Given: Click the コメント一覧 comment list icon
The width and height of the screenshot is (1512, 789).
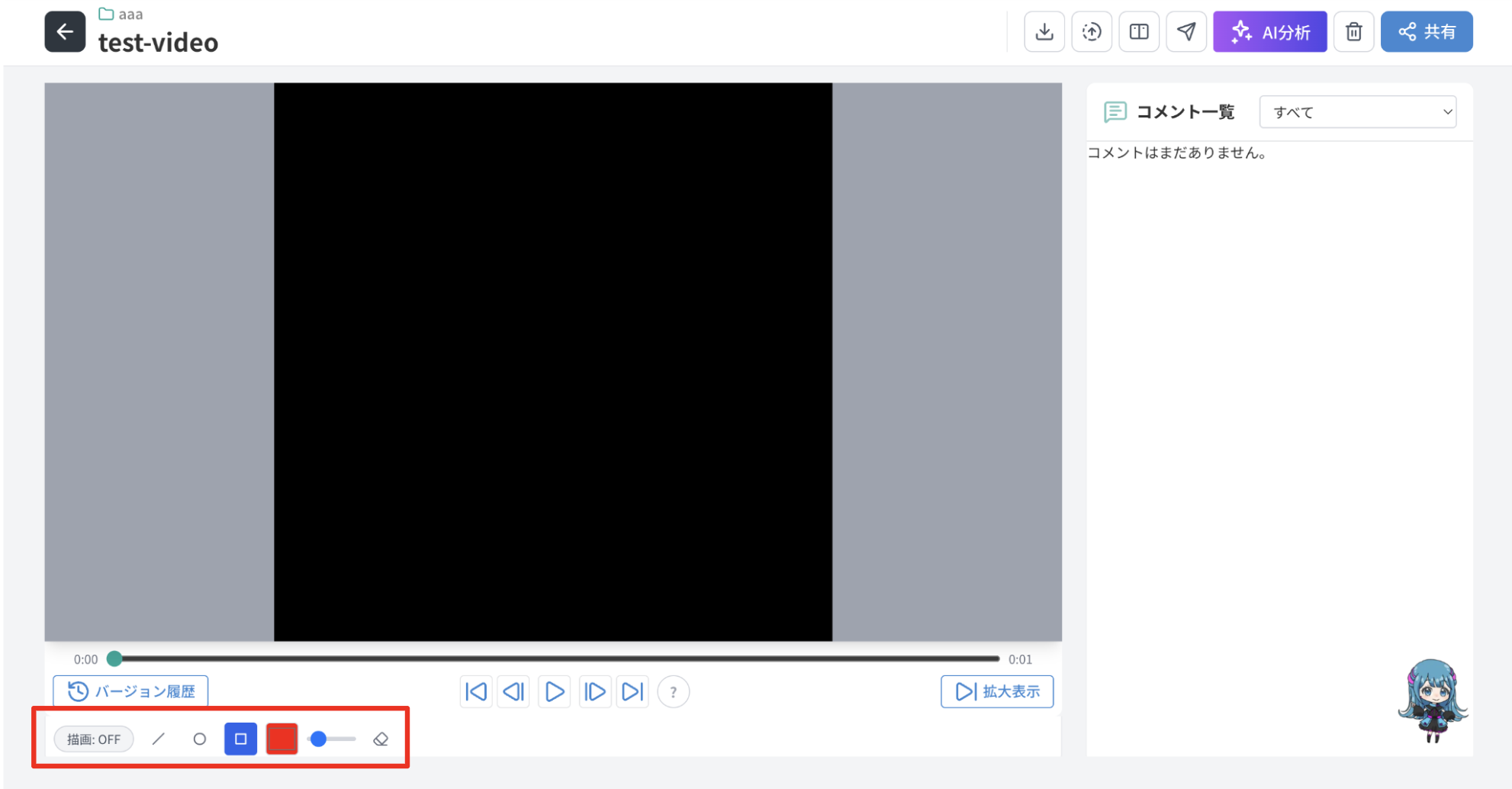Looking at the screenshot, I should [x=1115, y=112].
